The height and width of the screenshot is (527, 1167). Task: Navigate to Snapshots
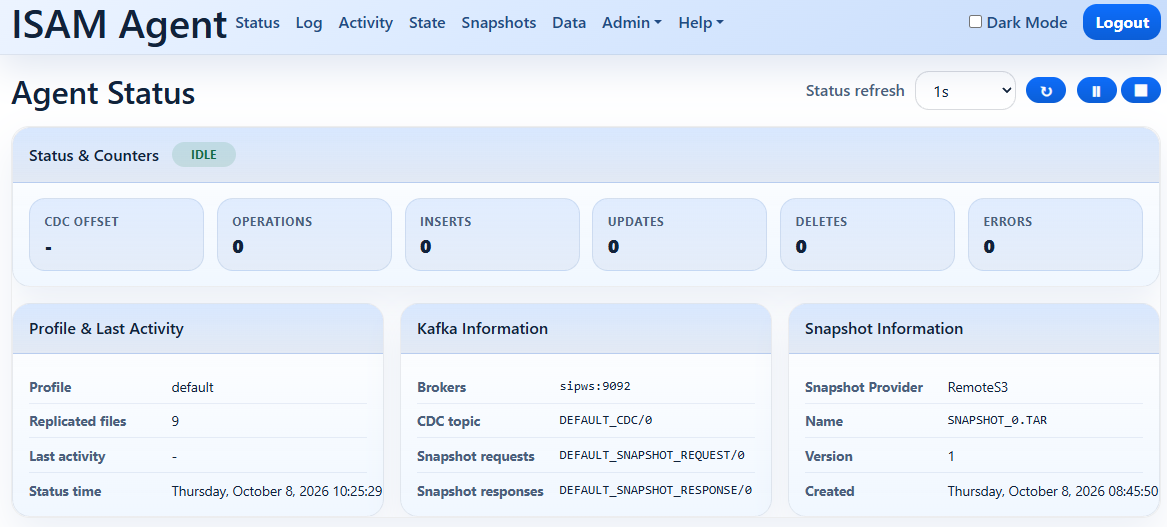(499, 23)
